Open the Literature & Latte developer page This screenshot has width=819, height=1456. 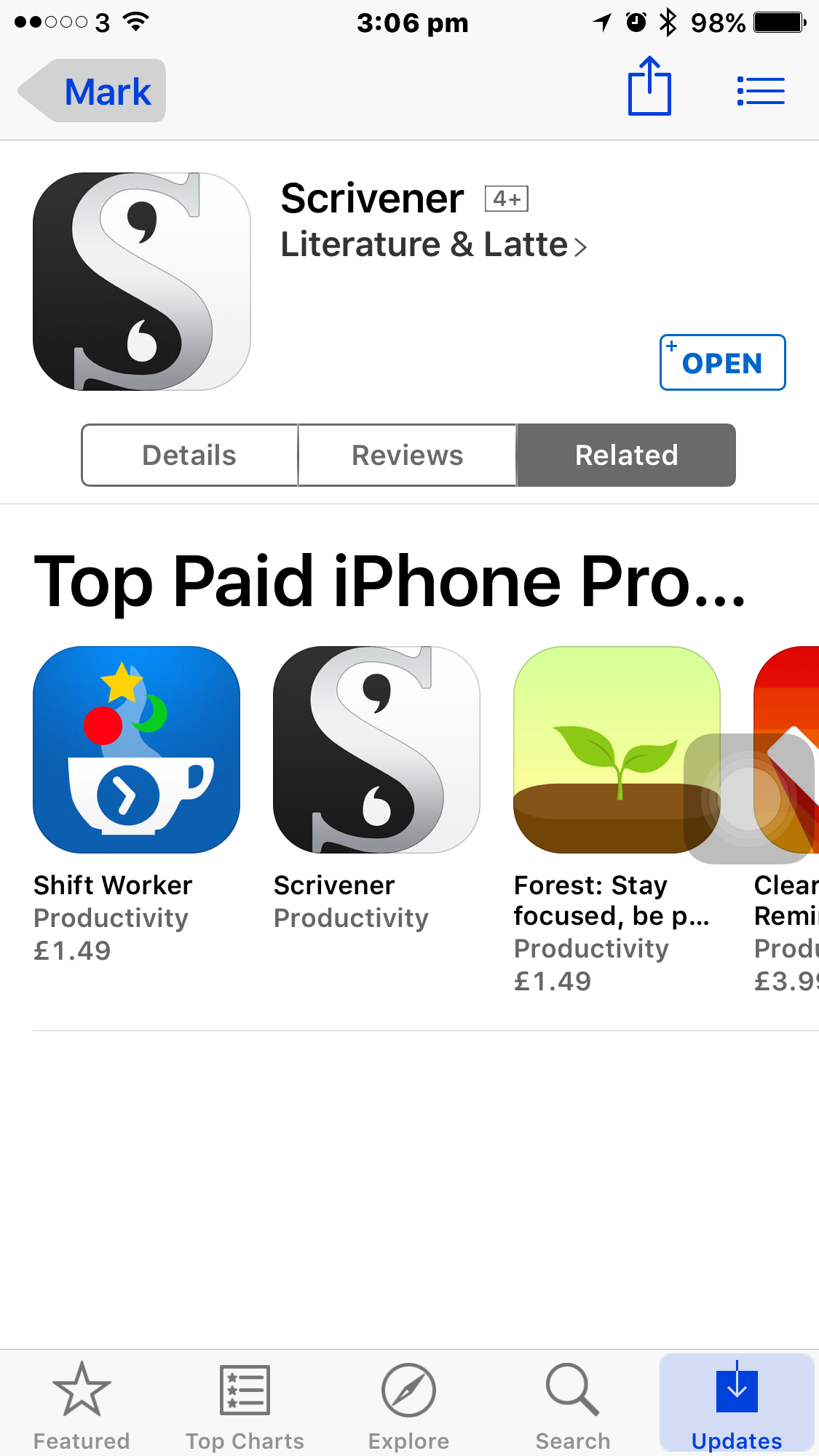coord(434,245)
